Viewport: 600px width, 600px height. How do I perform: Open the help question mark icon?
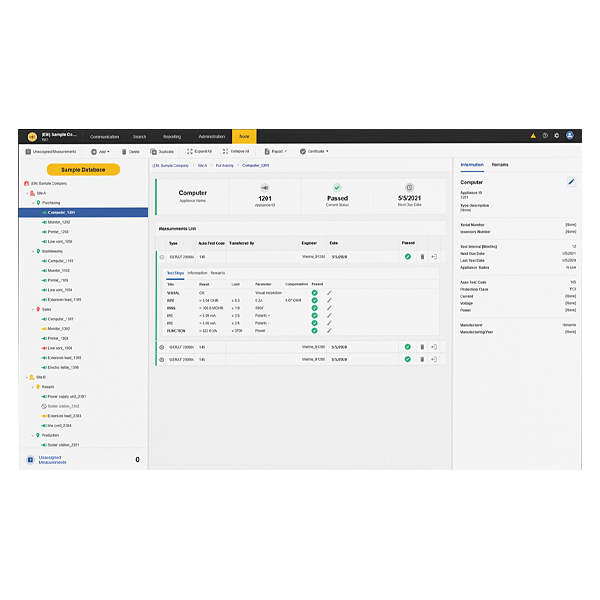coord(545,136)
